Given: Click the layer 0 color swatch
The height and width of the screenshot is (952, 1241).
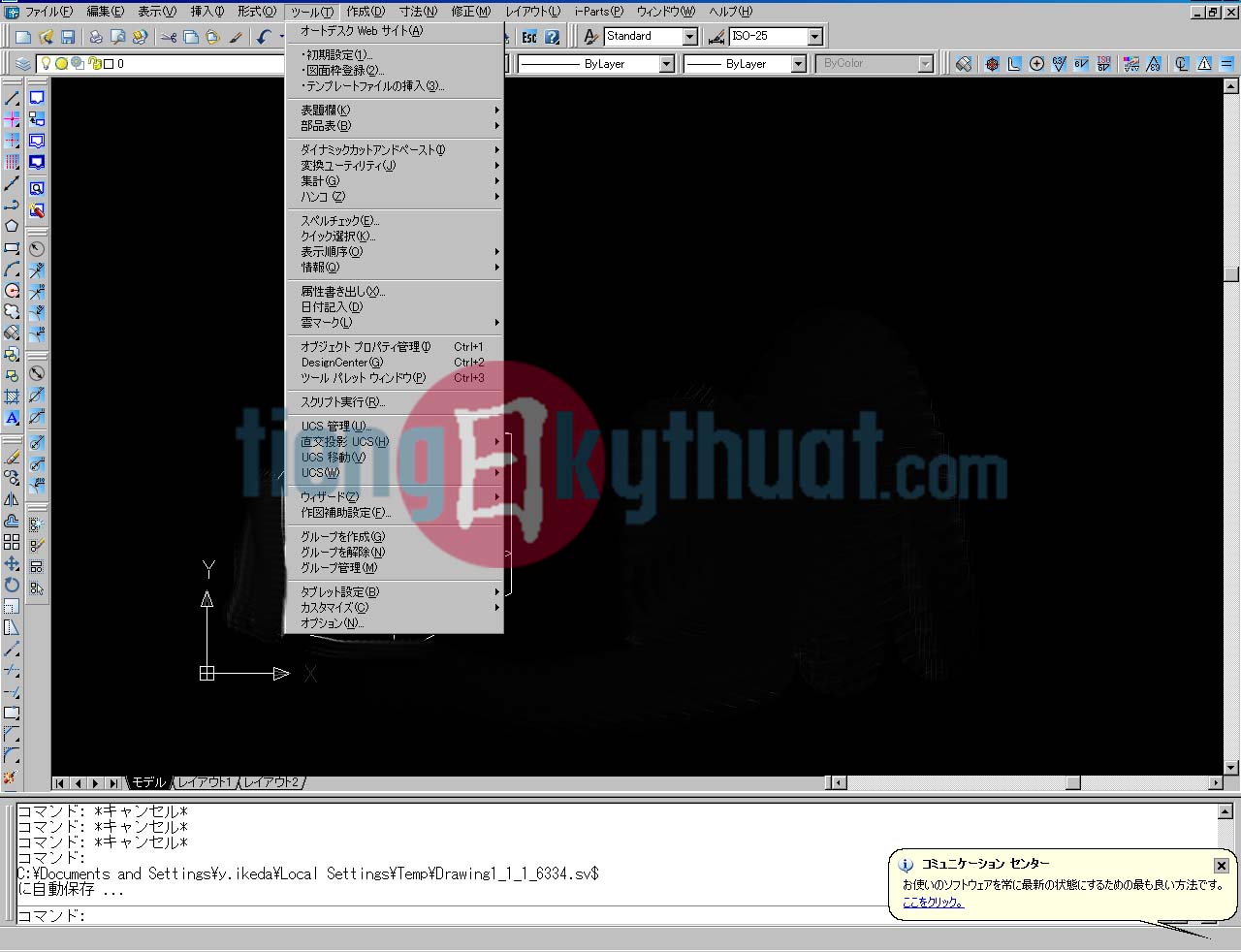Looking at the screenshot, I should (109, 64).
